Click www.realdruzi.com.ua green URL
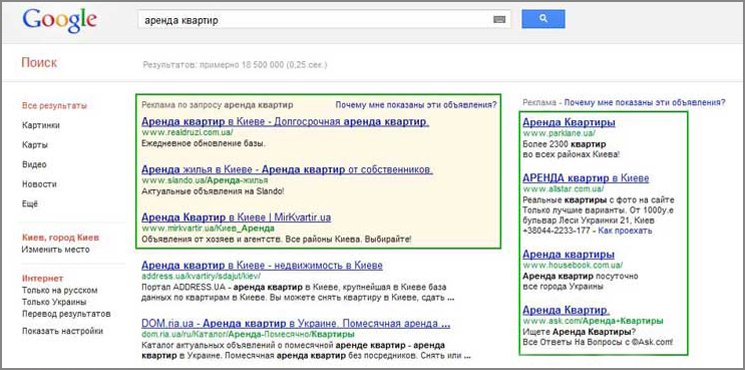 pos(187,133)
